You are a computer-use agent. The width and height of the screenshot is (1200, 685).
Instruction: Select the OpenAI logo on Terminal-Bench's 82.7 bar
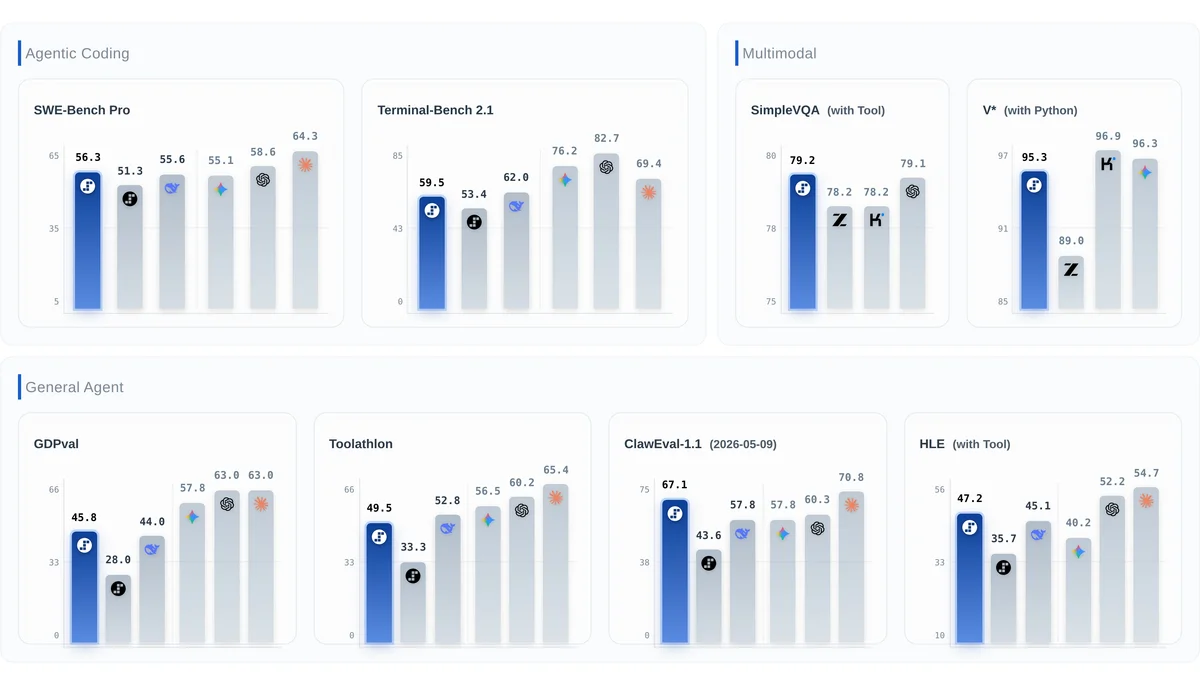pyautogui.click(x=606, y=167)
